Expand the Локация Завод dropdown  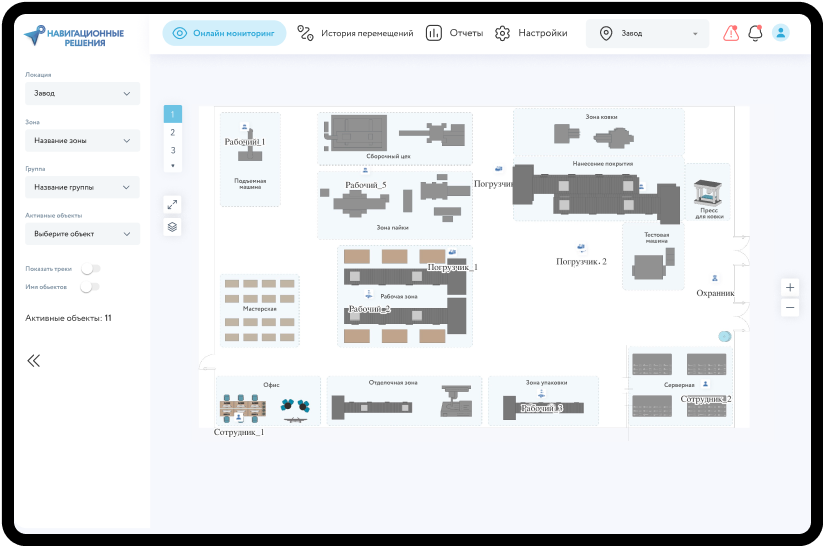click(82, 93)
